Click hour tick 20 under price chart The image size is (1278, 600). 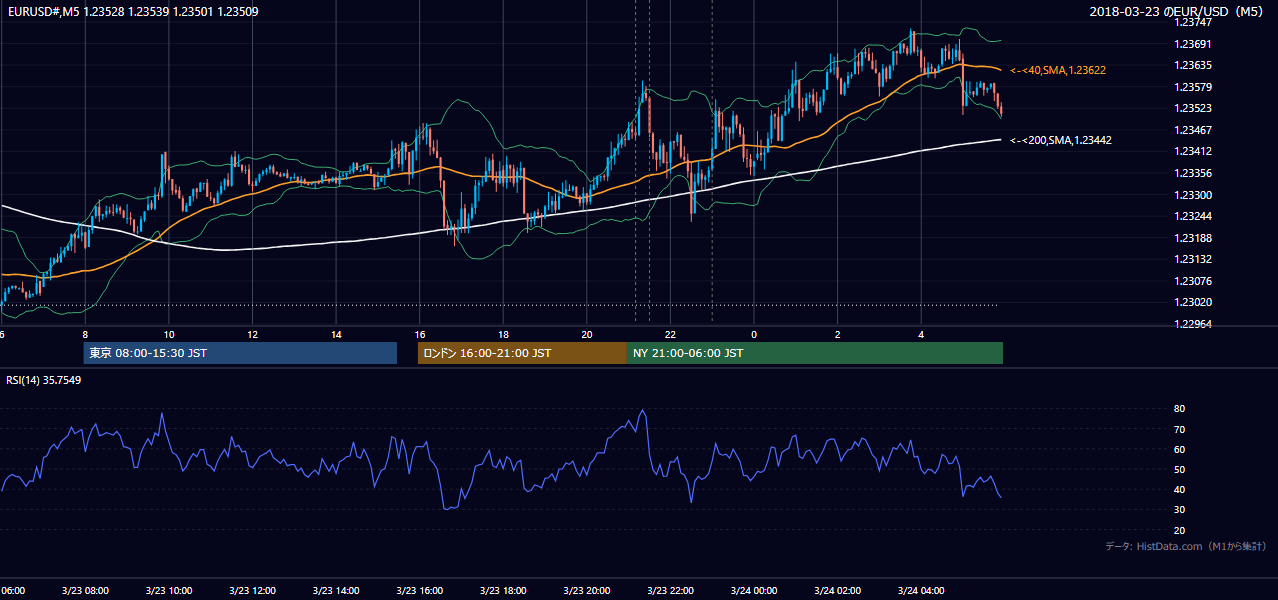pos(587,334)
